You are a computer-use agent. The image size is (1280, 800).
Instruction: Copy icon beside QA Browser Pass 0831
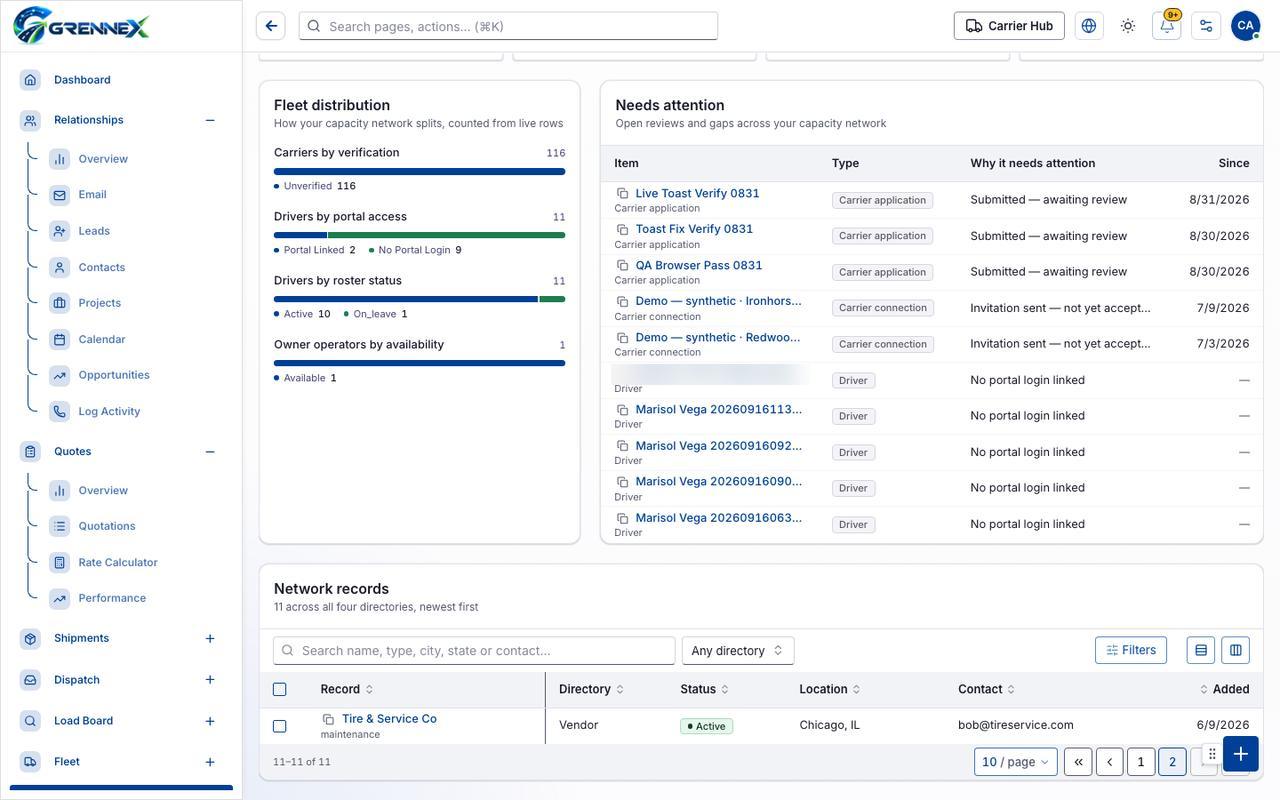click(x=622, y=266)
